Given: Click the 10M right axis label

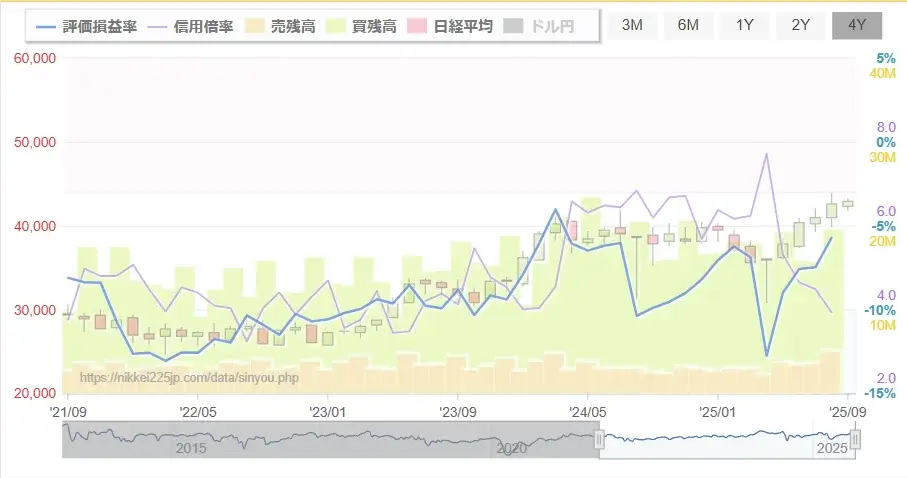Looking at the screenshot, I should pos(883,325).
